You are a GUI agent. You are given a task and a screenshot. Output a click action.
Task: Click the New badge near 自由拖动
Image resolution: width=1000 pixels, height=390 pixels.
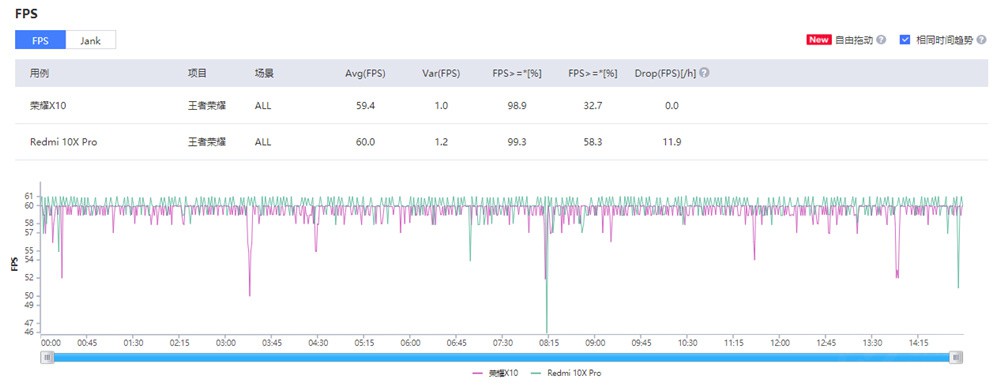[x=819, y=40]
